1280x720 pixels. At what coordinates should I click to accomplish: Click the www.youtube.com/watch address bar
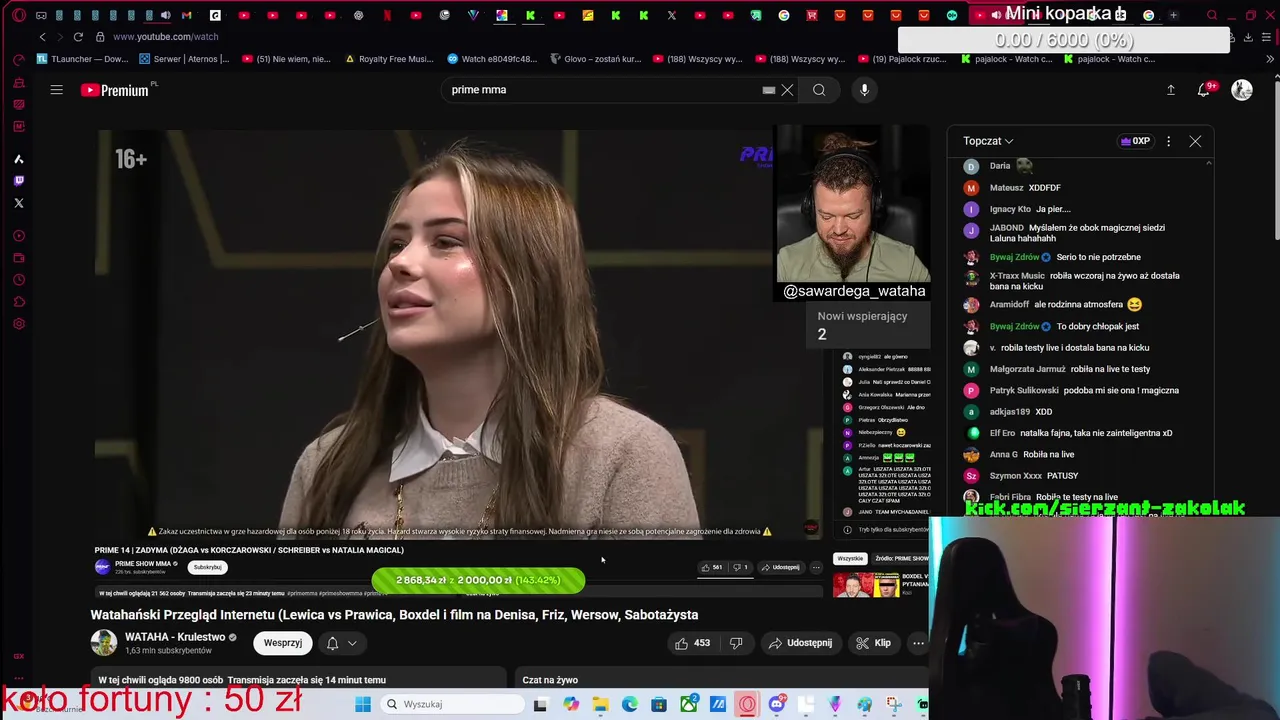pyautogui.click(x=165, y=37)
